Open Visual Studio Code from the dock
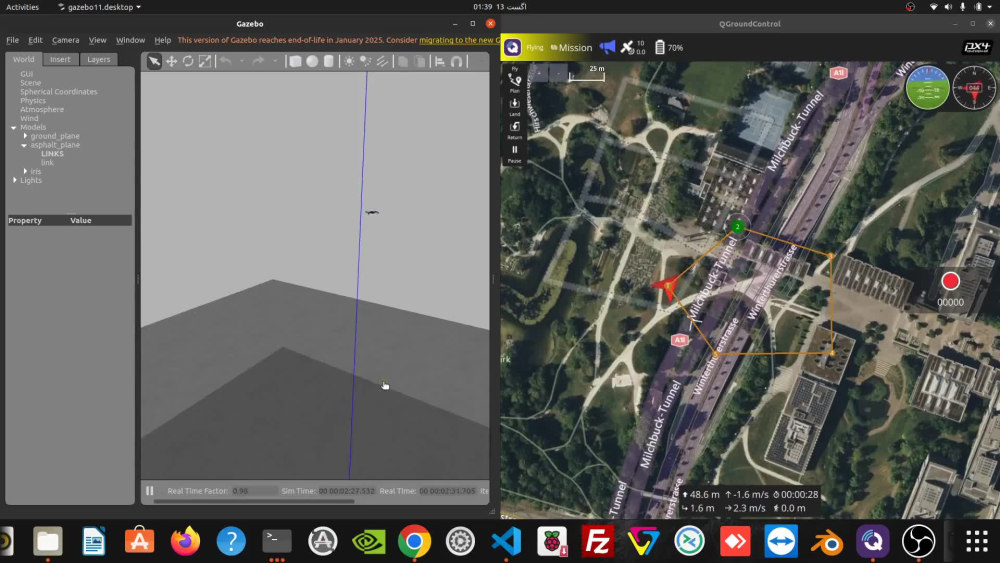 point(506,541)
